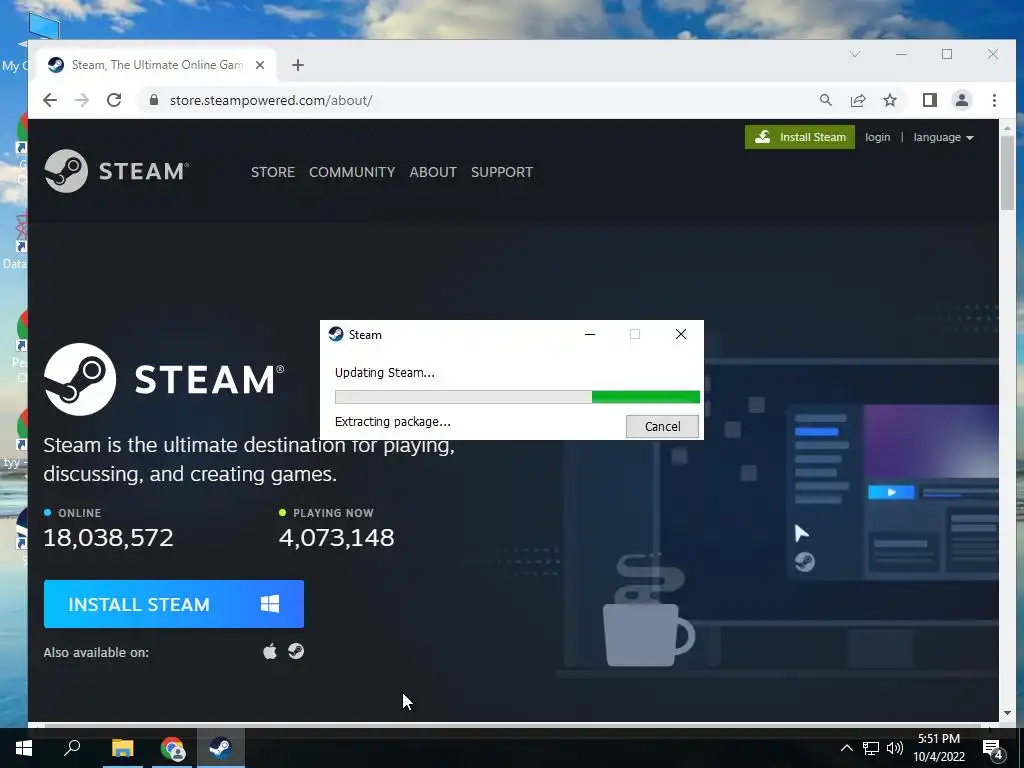
Task: Toggle the browser side panel
Action: coord(929,100)
